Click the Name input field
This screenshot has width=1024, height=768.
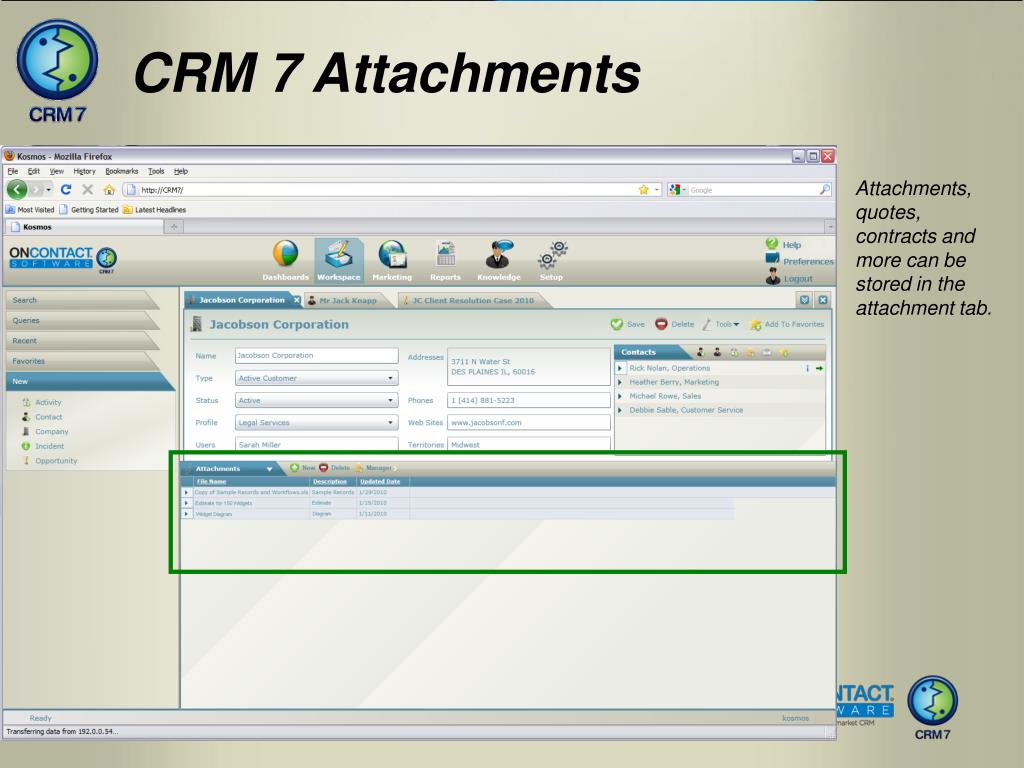[x=316, y=355]
